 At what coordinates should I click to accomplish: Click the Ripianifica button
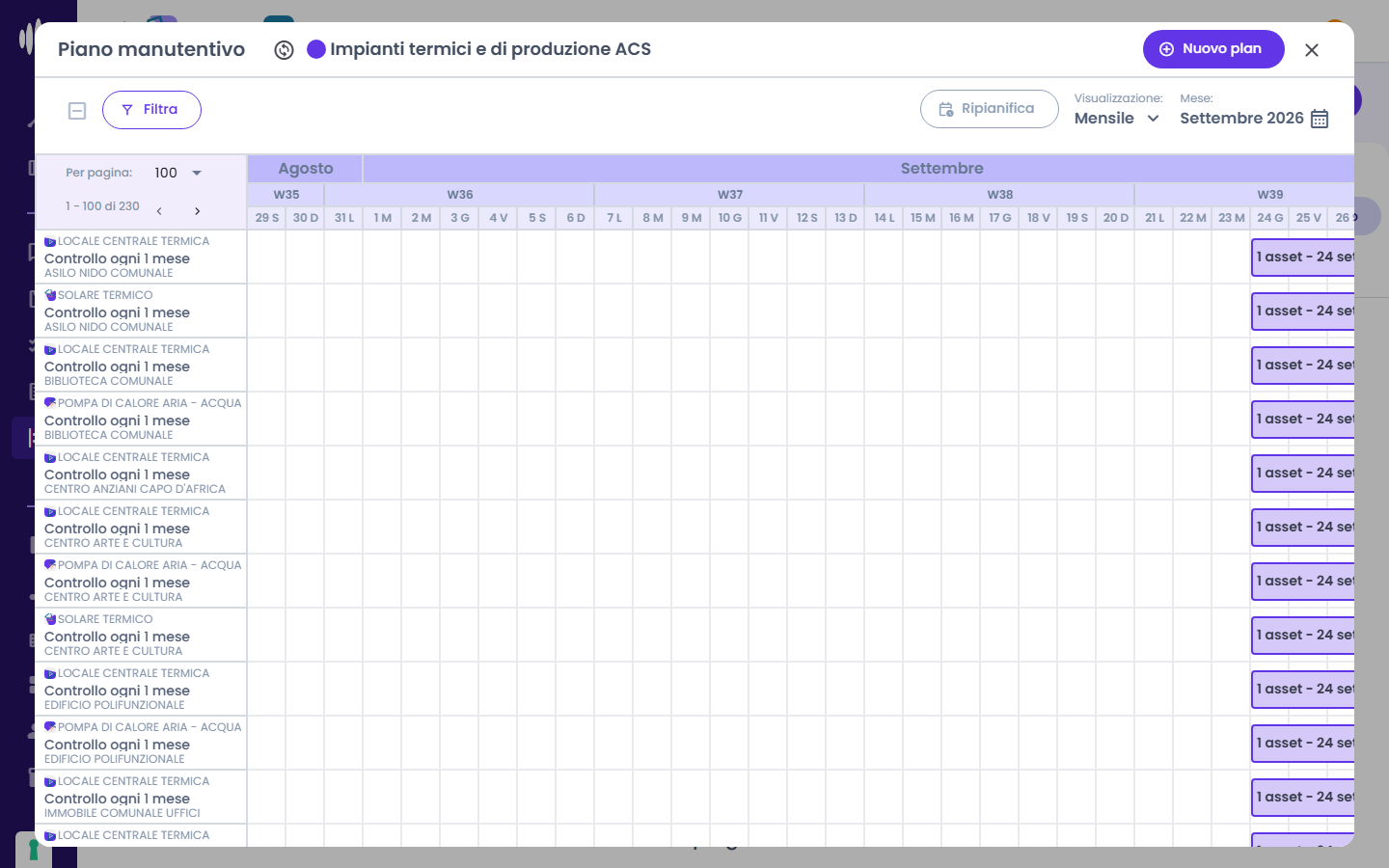[x=990, y=109]
